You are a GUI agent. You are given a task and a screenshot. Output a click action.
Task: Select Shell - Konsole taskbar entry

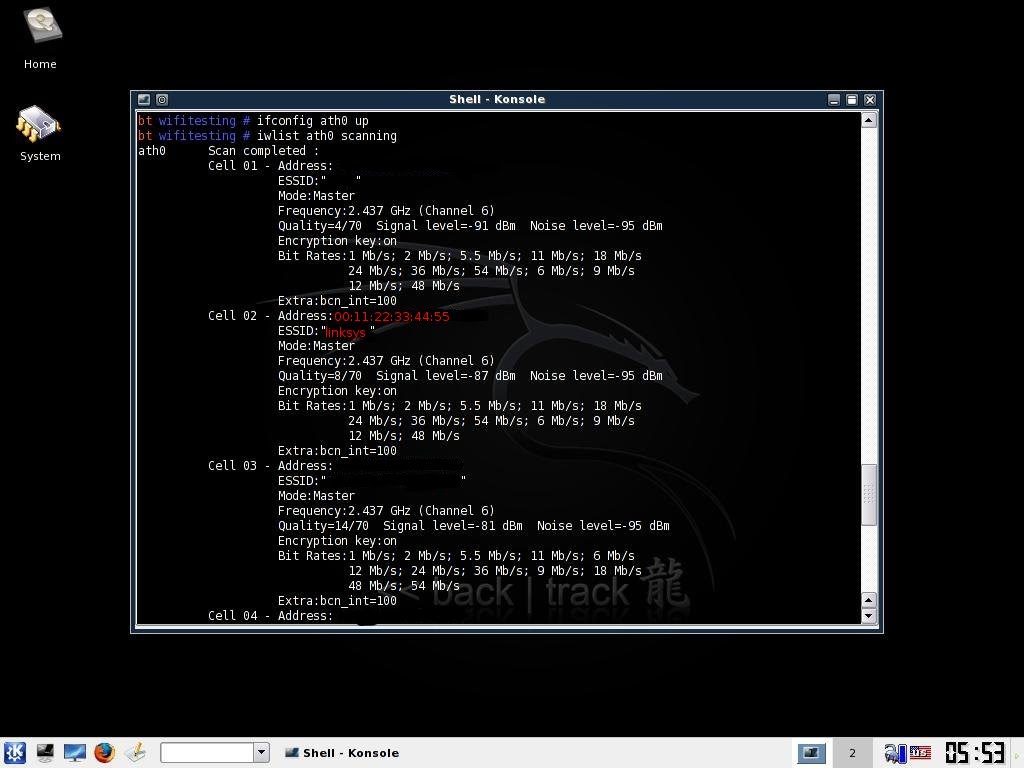342,753
